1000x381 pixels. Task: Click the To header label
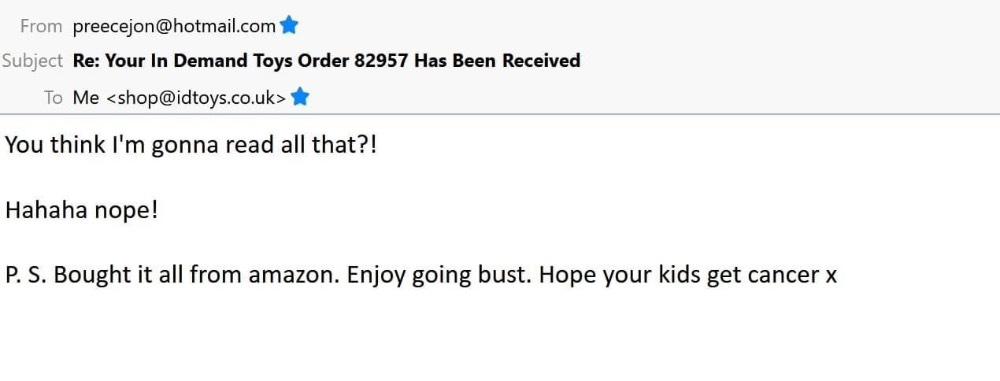53,98
